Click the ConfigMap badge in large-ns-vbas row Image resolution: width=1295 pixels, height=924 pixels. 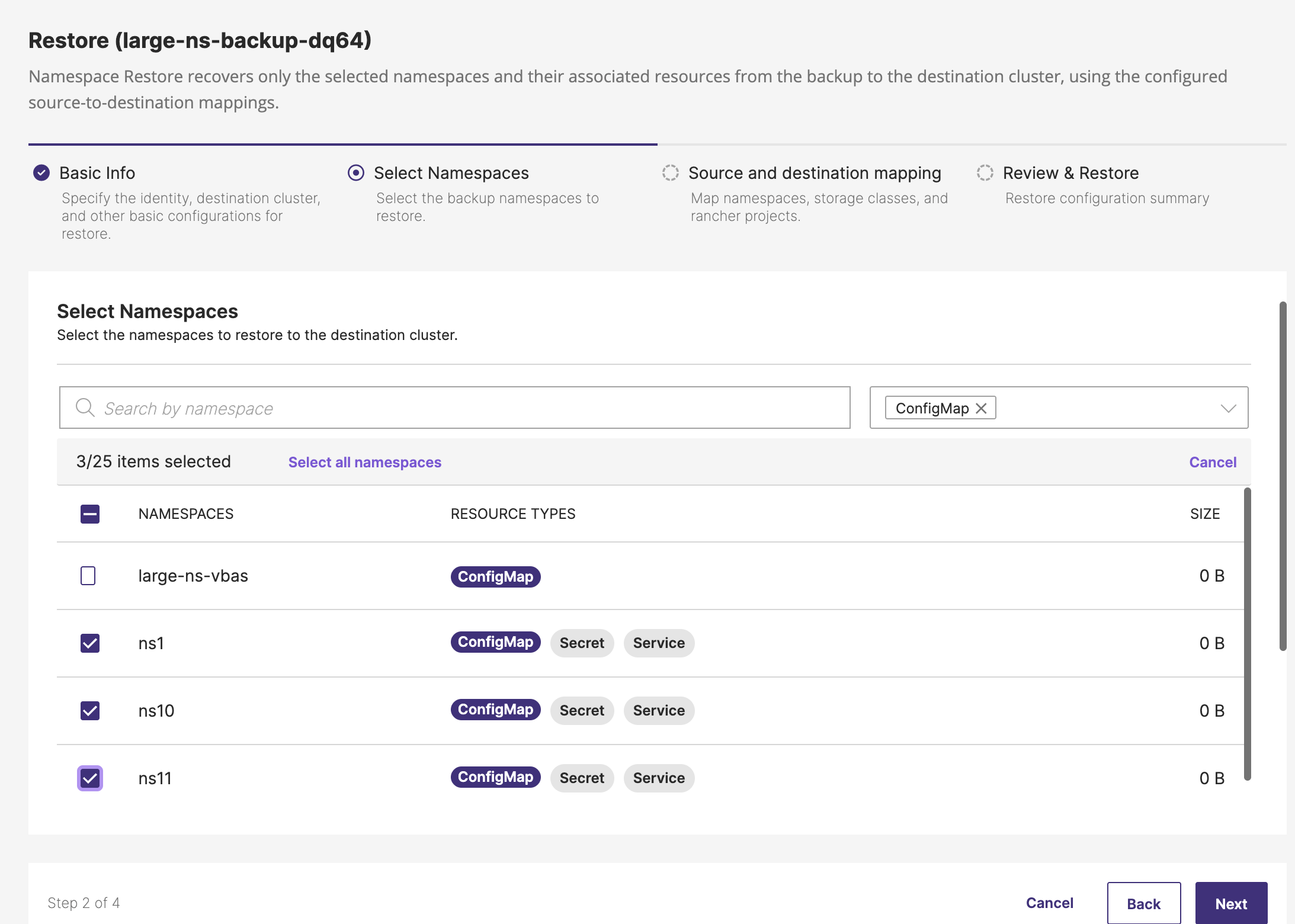coord(495,576)
